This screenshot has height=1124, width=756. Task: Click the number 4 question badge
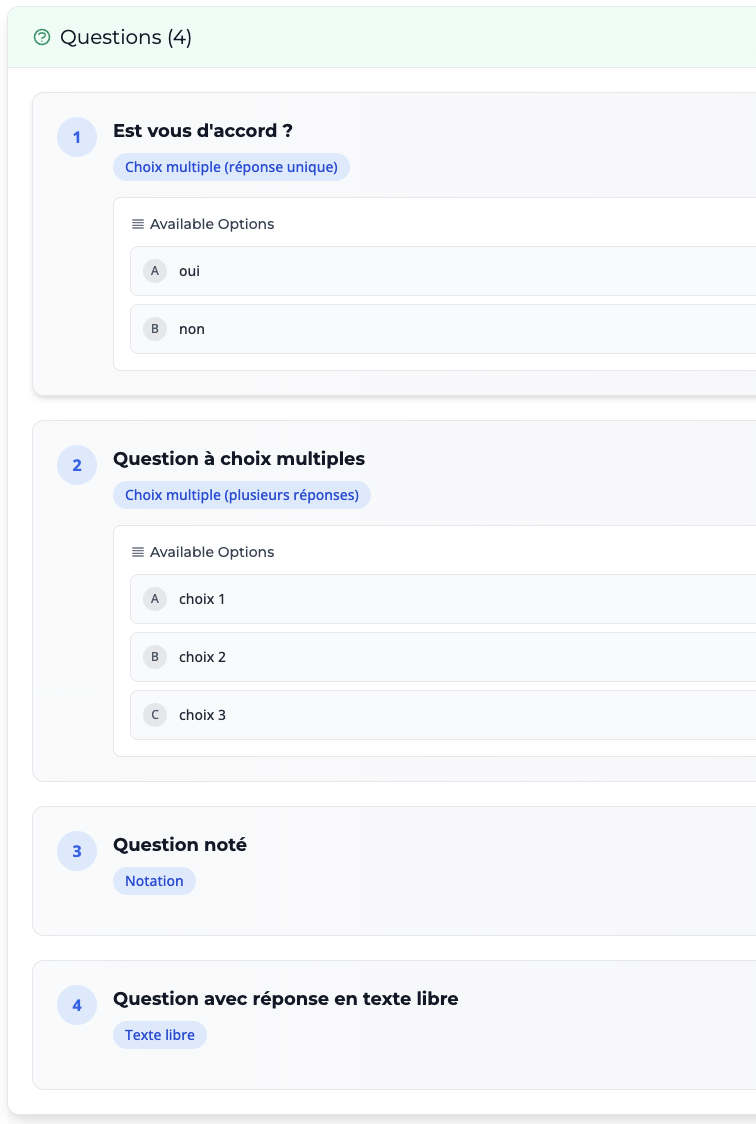point(77,1005)
